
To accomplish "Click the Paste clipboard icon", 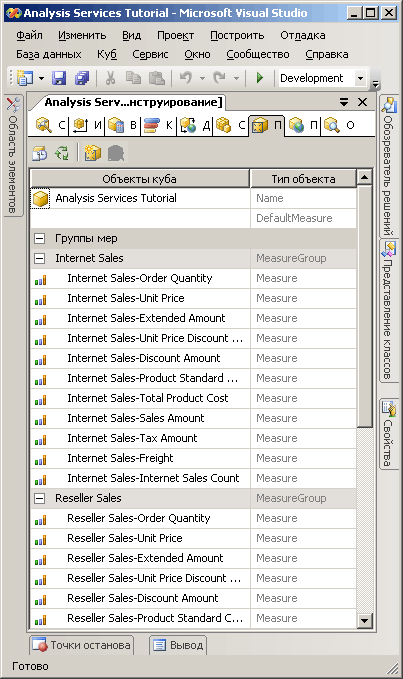I will 156,78.
